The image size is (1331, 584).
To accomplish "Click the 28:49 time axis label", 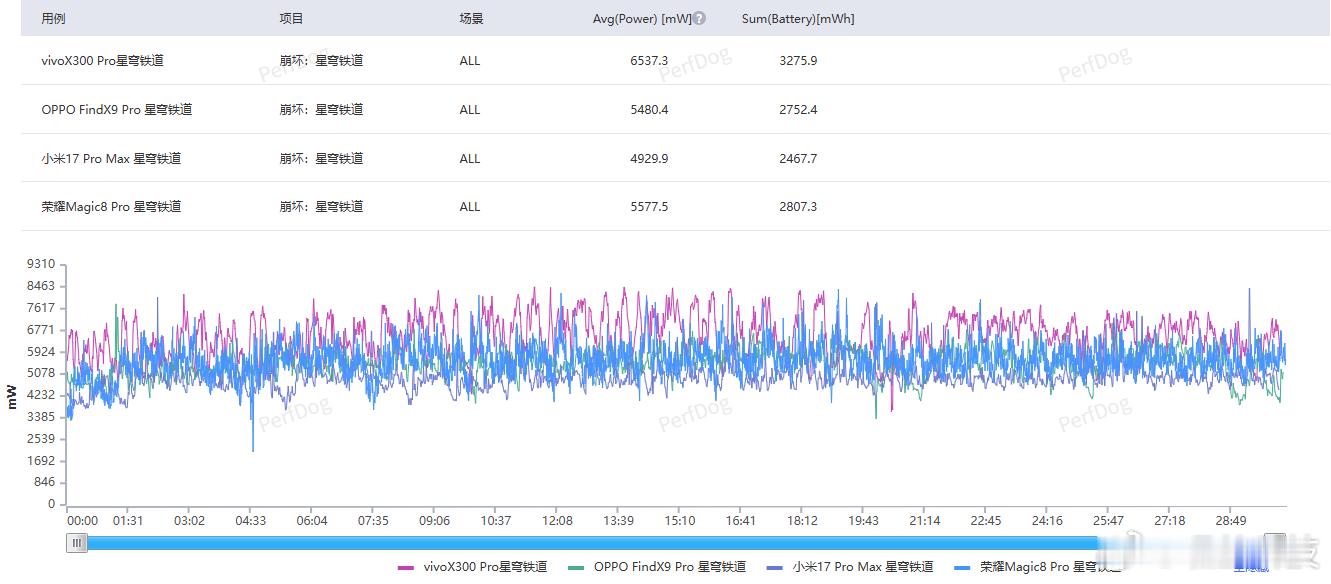I will [1231, 521].
